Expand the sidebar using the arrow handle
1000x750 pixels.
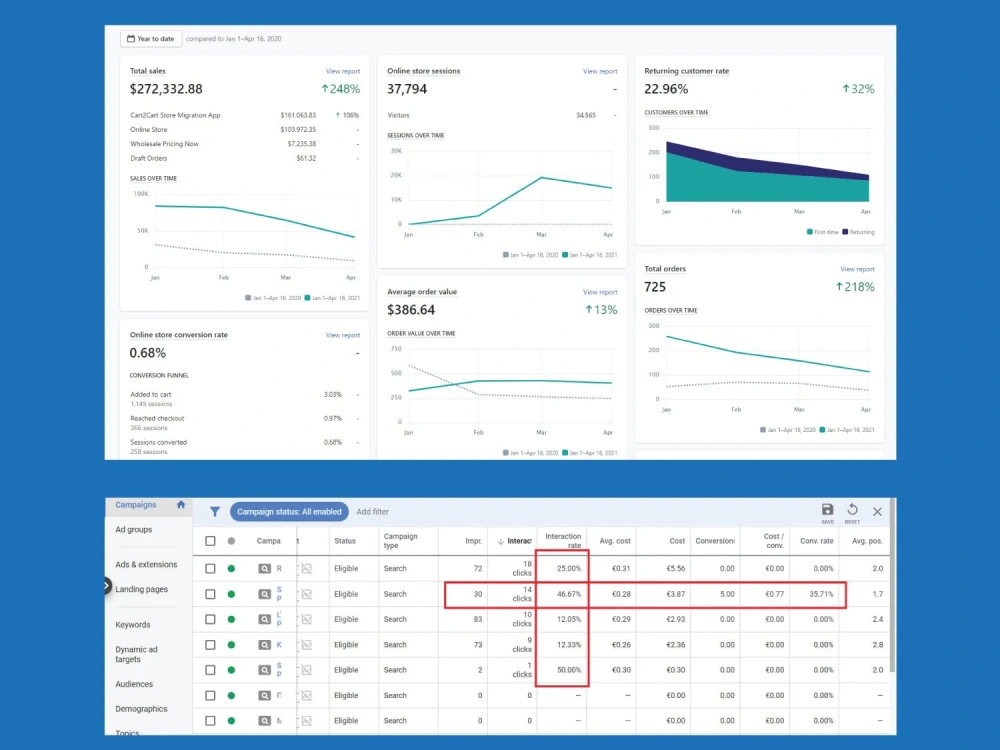click(107, 586)
